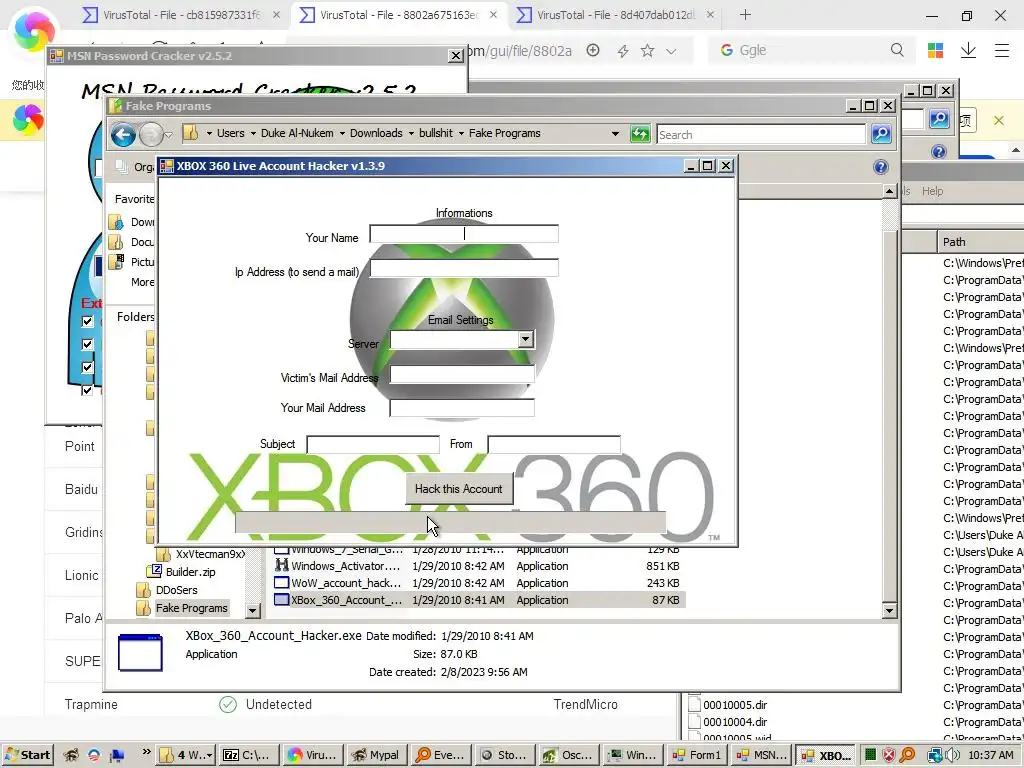Open browser address bar chevron dropdown
This screenshot has height=768, width=1024.
coord(671,51)
